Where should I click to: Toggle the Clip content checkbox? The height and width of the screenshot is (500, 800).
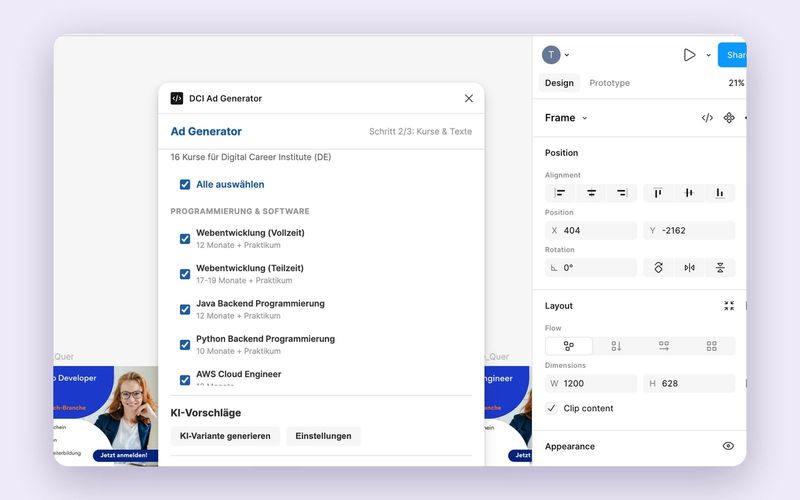pos(551,408)
